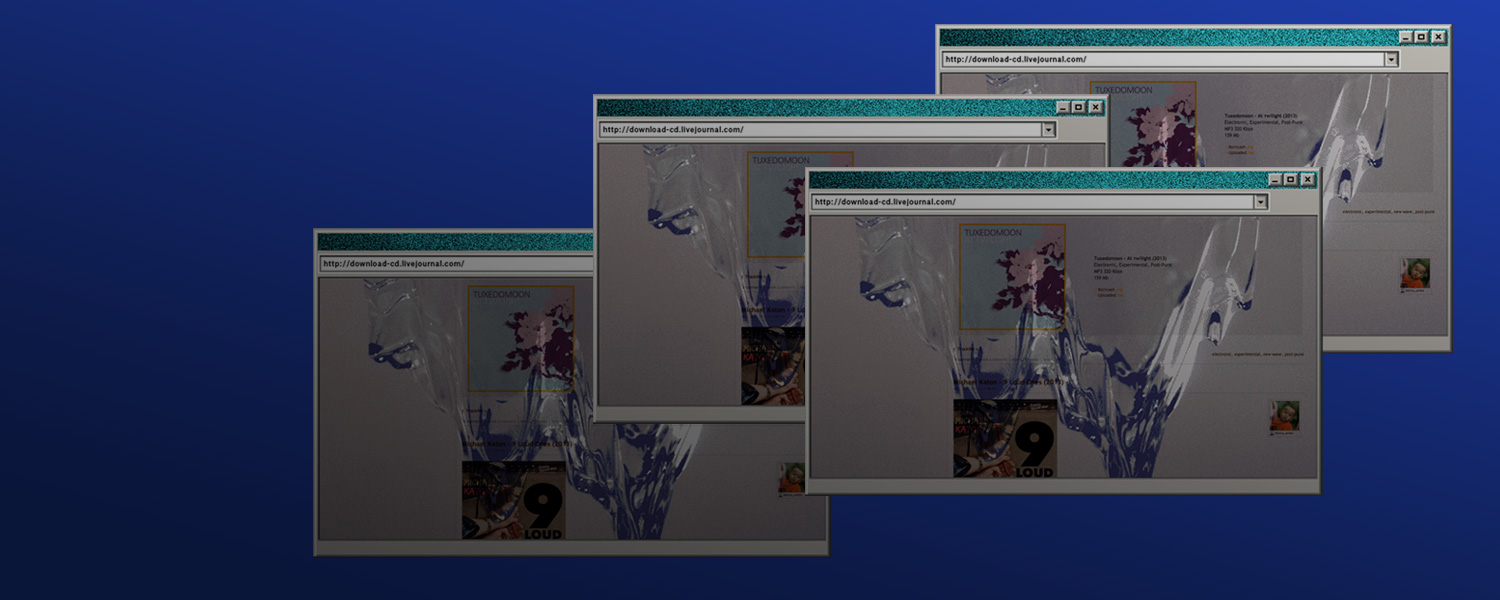Screen dimensions: 1500x600
Task: Expand the URL dropdown in the top-right window
Action: (1391, 60)
